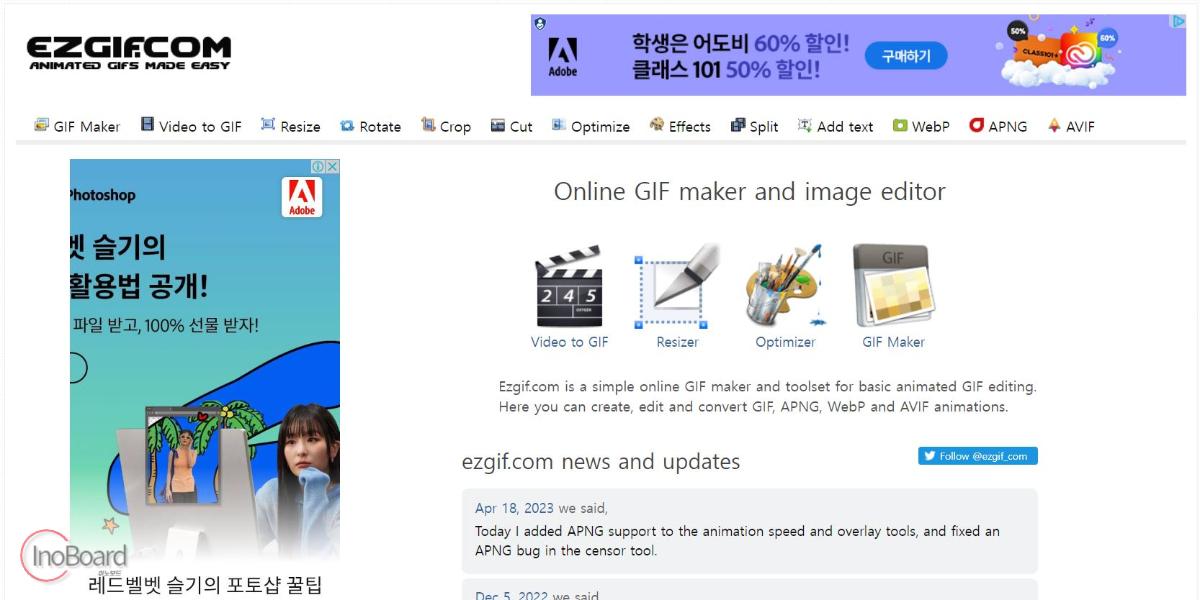Click the AdChoices icon on the top banner
The width and height of the screenshot is (1200, 600).
[x=1178, y=21]
